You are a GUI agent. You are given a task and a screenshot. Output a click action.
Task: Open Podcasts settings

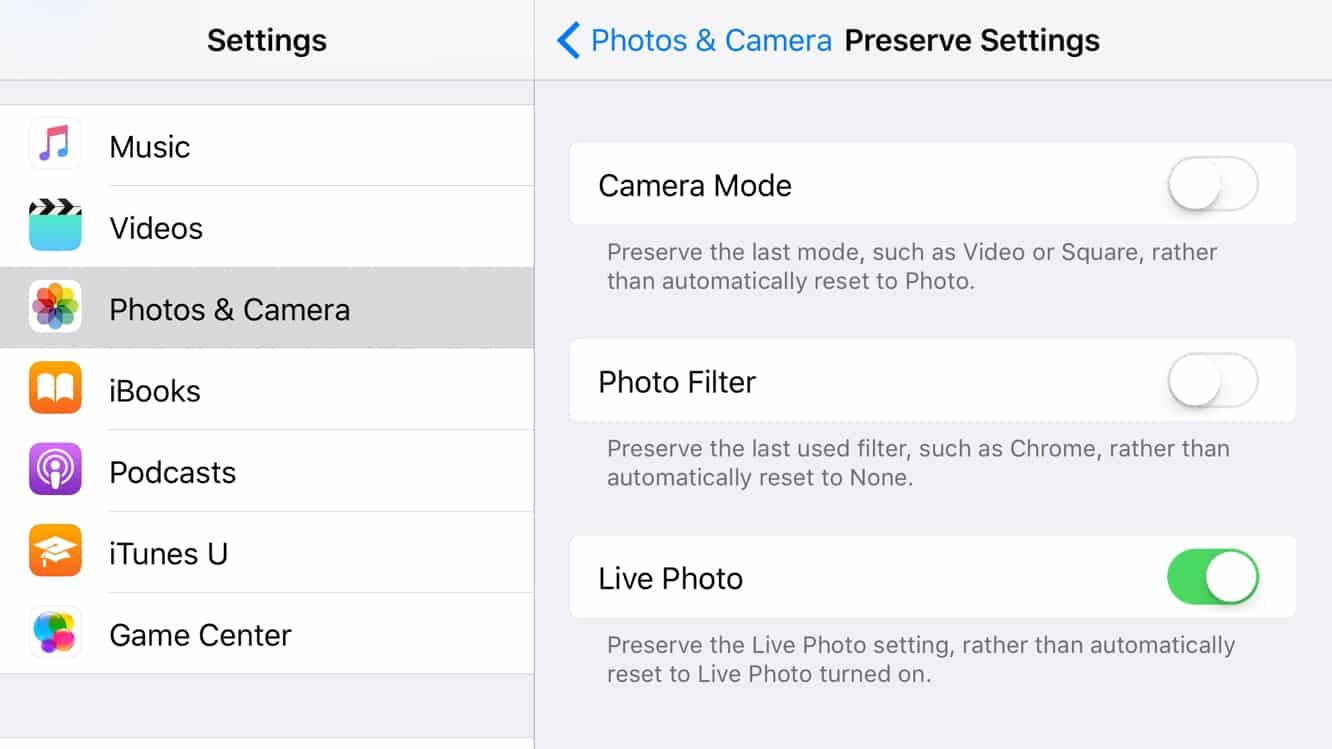click(300, 472)
